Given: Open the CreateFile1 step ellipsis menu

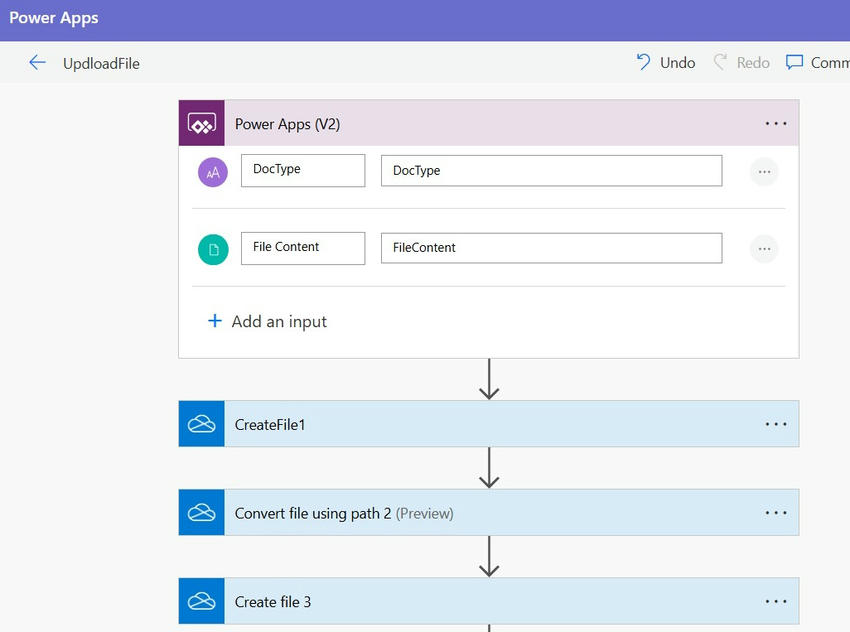Looking at the screenshot, I should tap(776, 424).
